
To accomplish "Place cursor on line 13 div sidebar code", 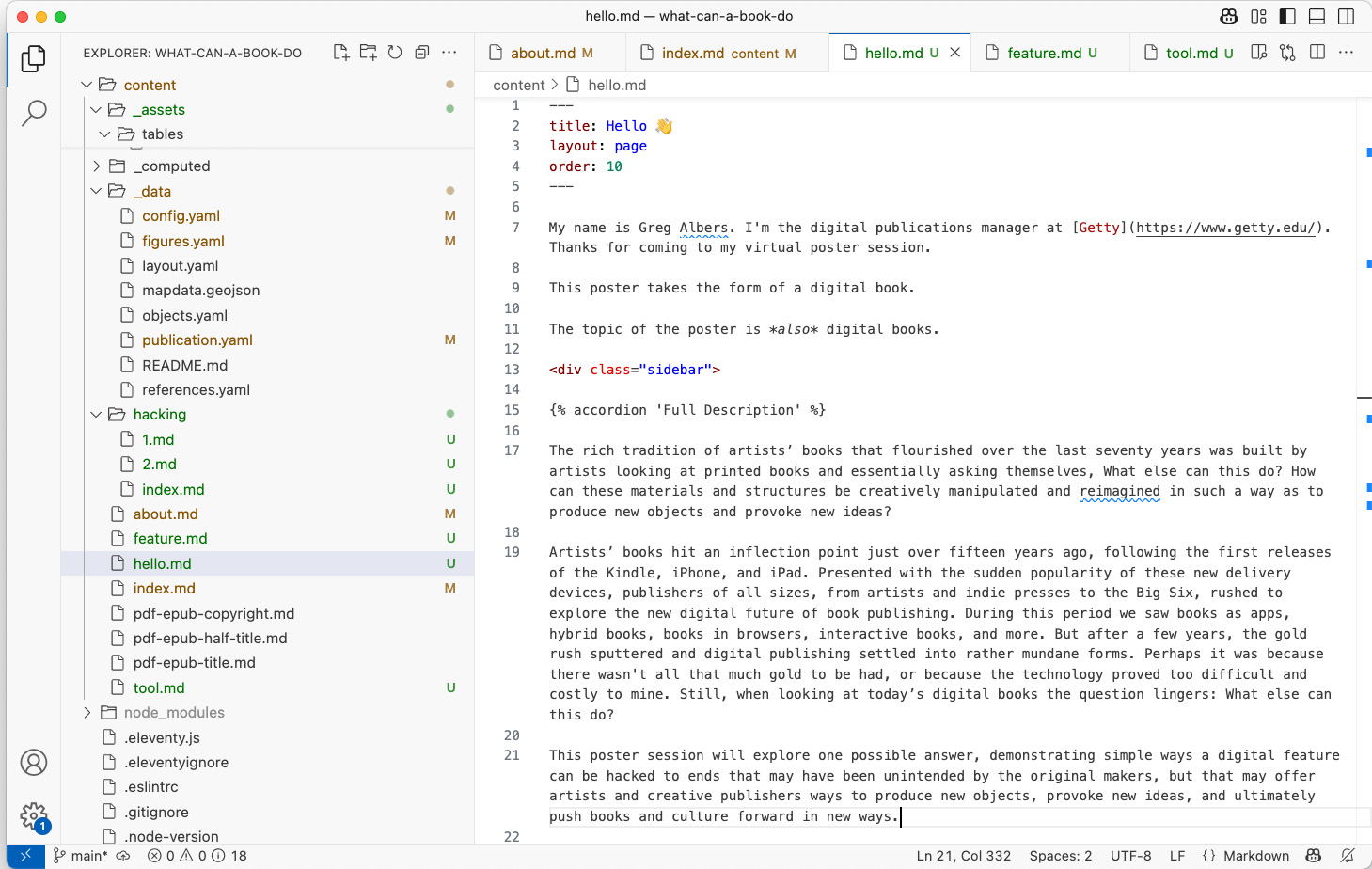I will [635, 370].
